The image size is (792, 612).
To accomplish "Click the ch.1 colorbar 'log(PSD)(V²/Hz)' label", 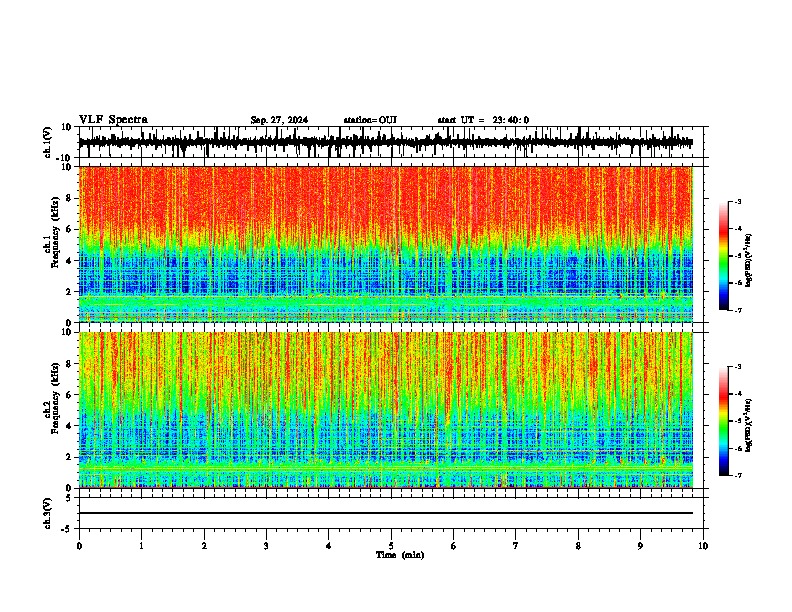I will click(x=749, y=260).
